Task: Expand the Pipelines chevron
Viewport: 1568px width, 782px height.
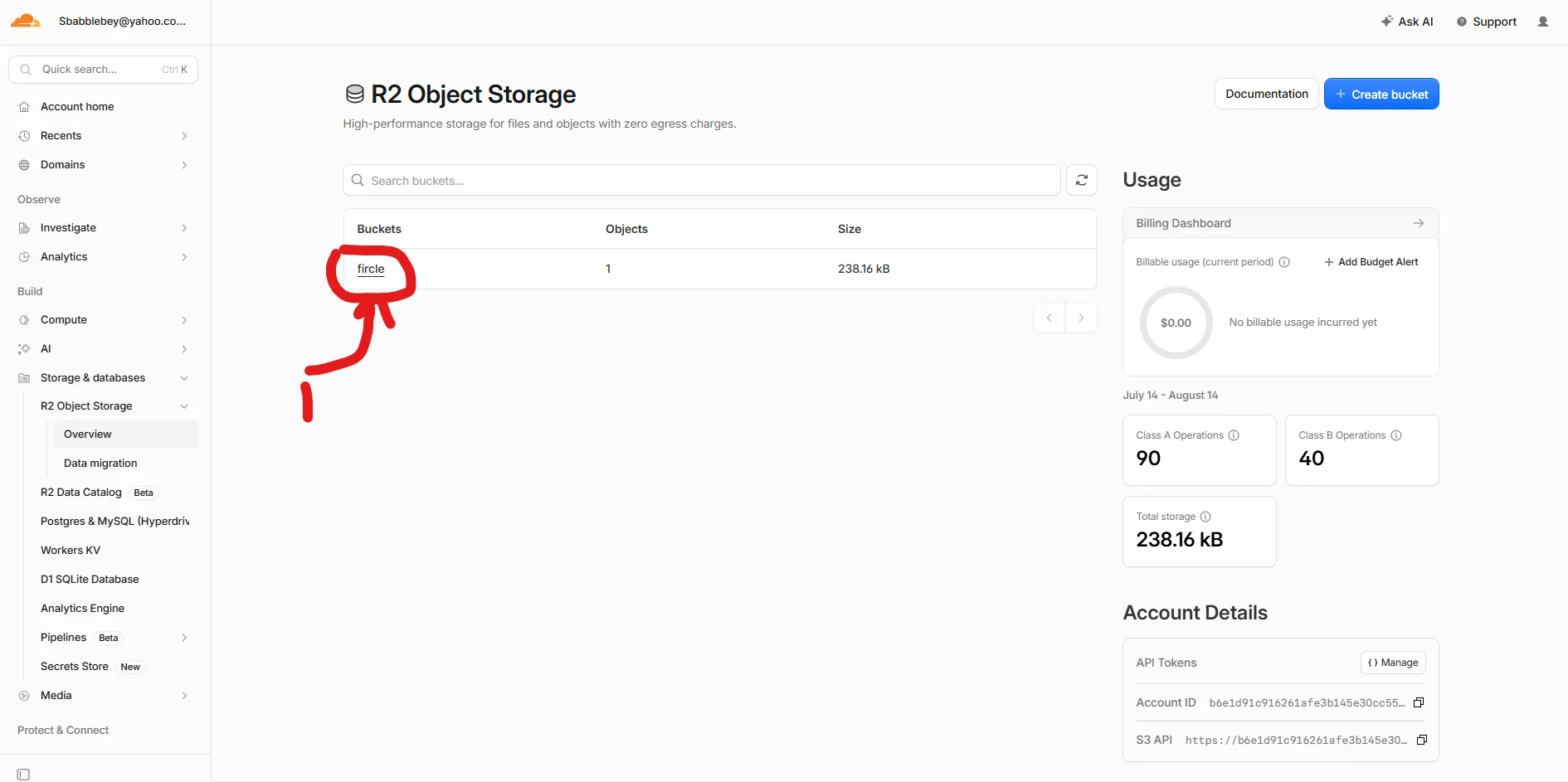Action: coord(184,638)
